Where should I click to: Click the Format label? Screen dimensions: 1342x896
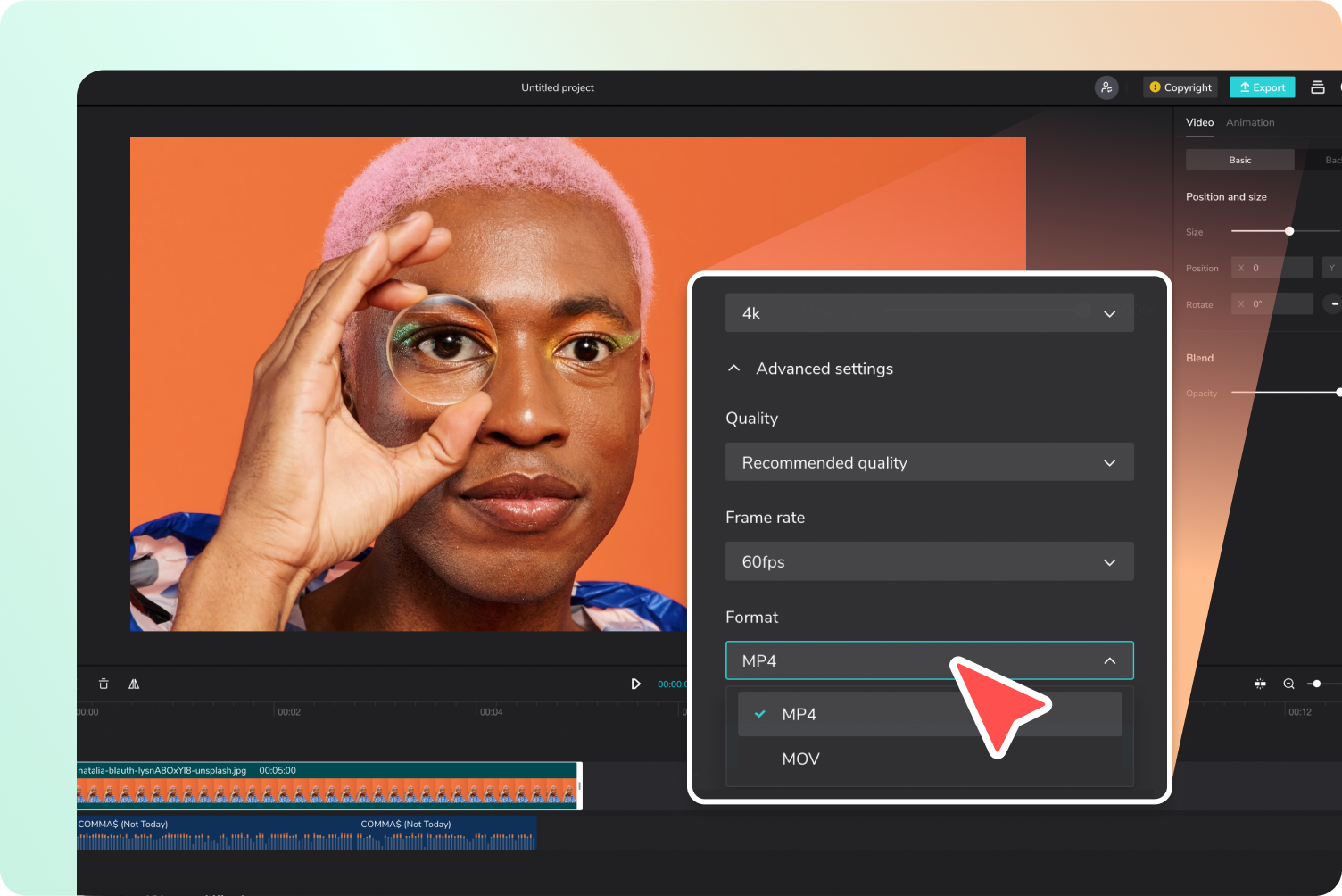click(751, 618)
